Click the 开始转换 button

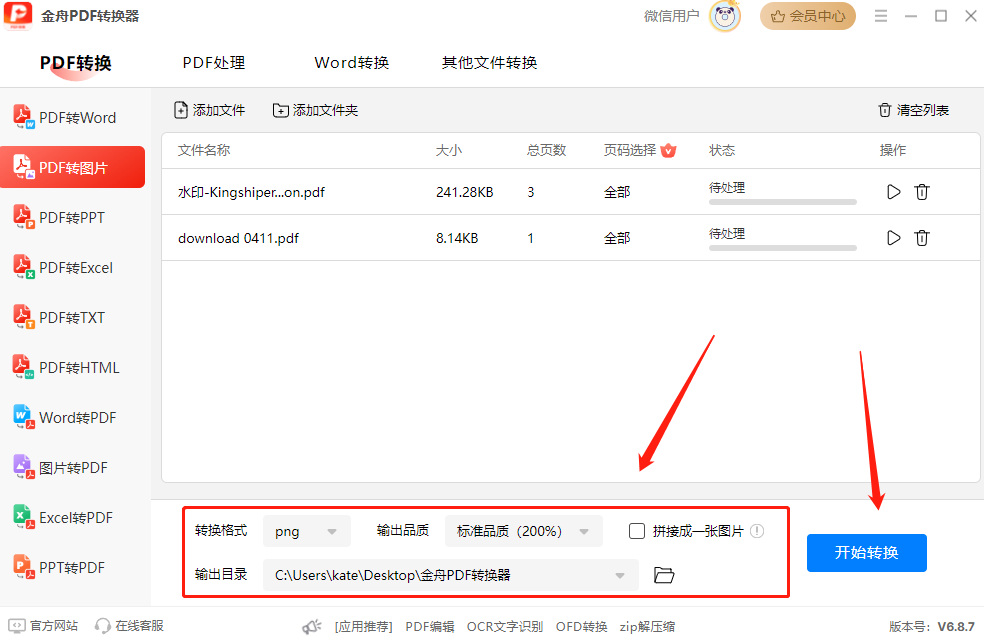point(867,553)
